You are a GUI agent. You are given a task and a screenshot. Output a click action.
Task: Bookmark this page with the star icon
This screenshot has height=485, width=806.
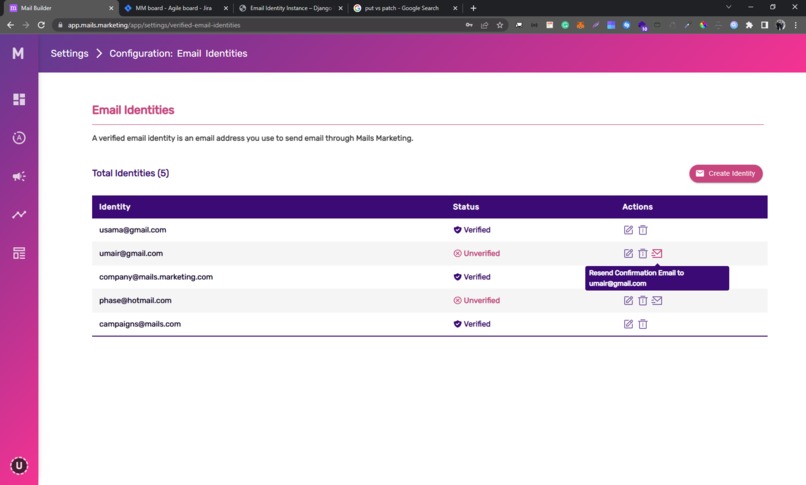(500, 25)
